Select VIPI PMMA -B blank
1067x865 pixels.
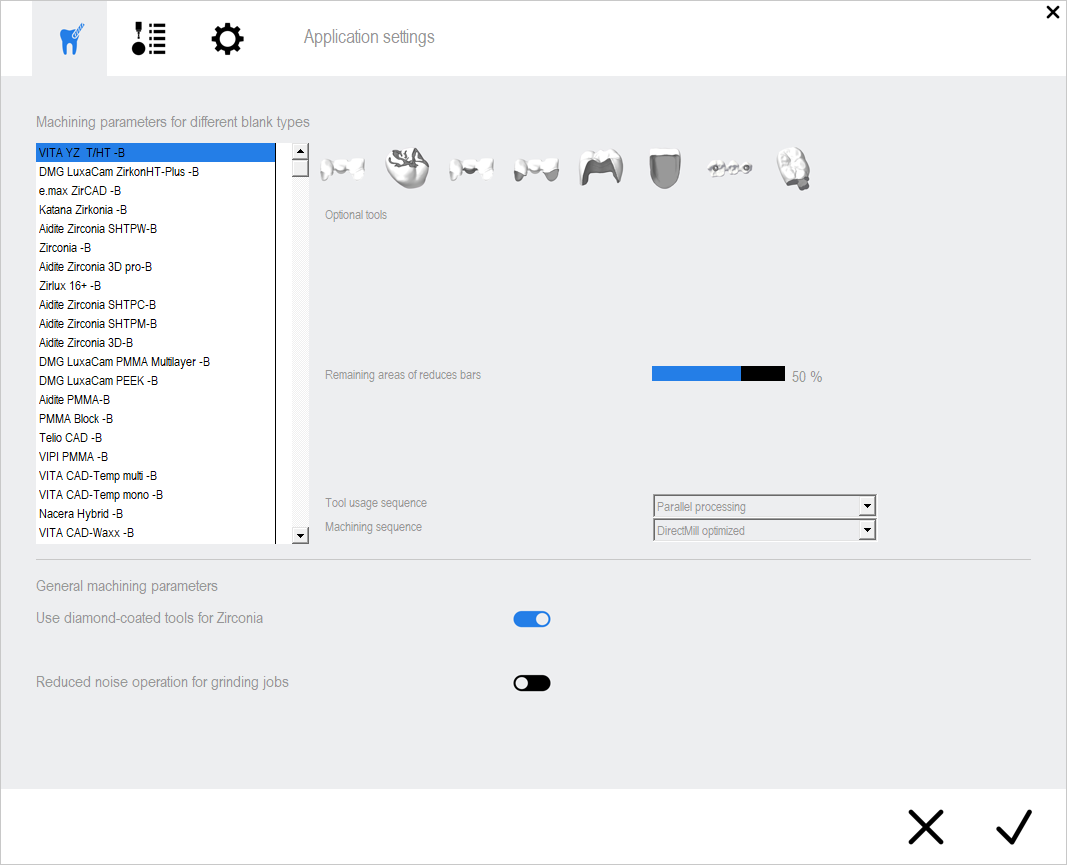point(155,457)
